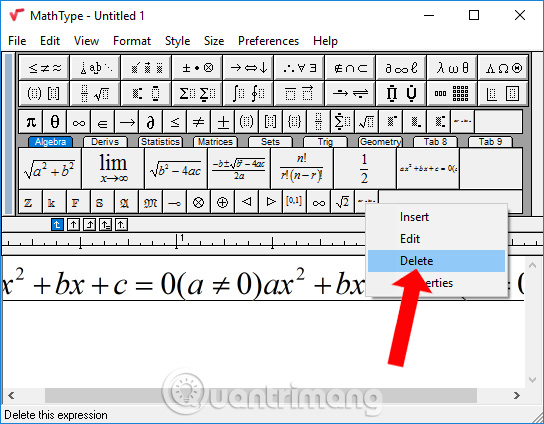The width and height of the screenshot is (544, 424).
Task: Open the boxes templates palette
Action: pos(503,93)
